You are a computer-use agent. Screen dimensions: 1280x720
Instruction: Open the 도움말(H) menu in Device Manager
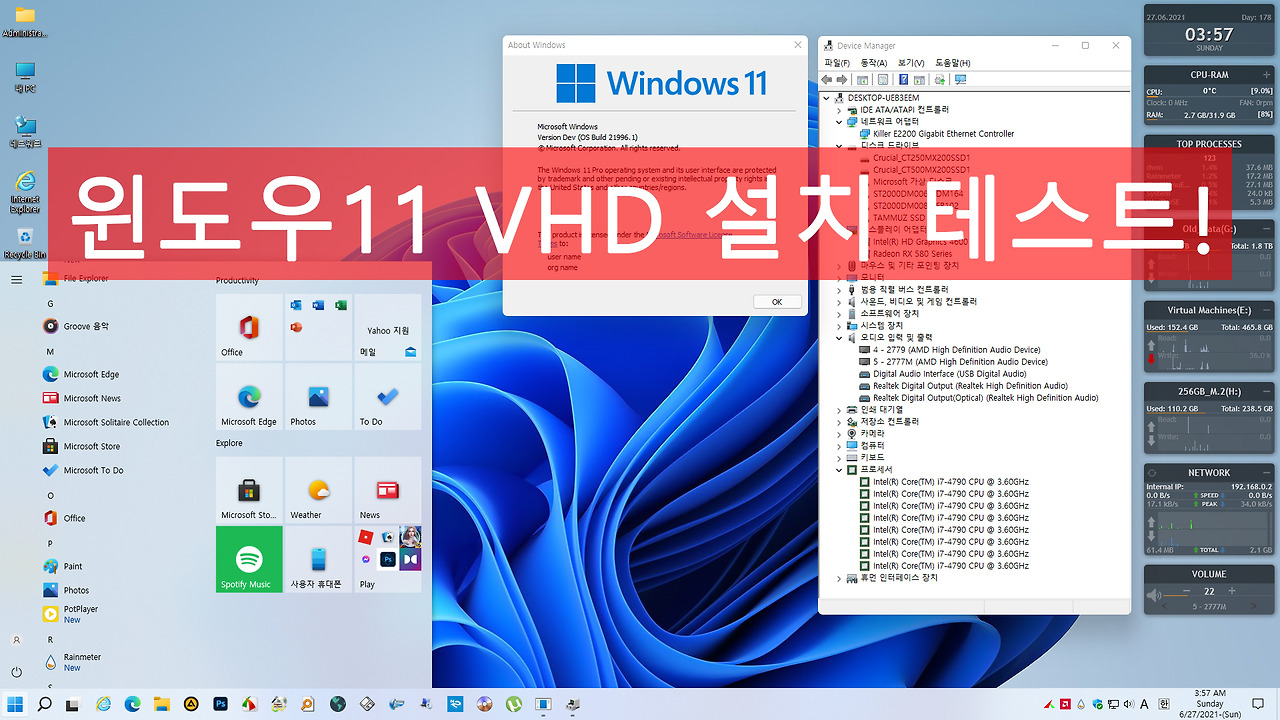coord(952,63)
